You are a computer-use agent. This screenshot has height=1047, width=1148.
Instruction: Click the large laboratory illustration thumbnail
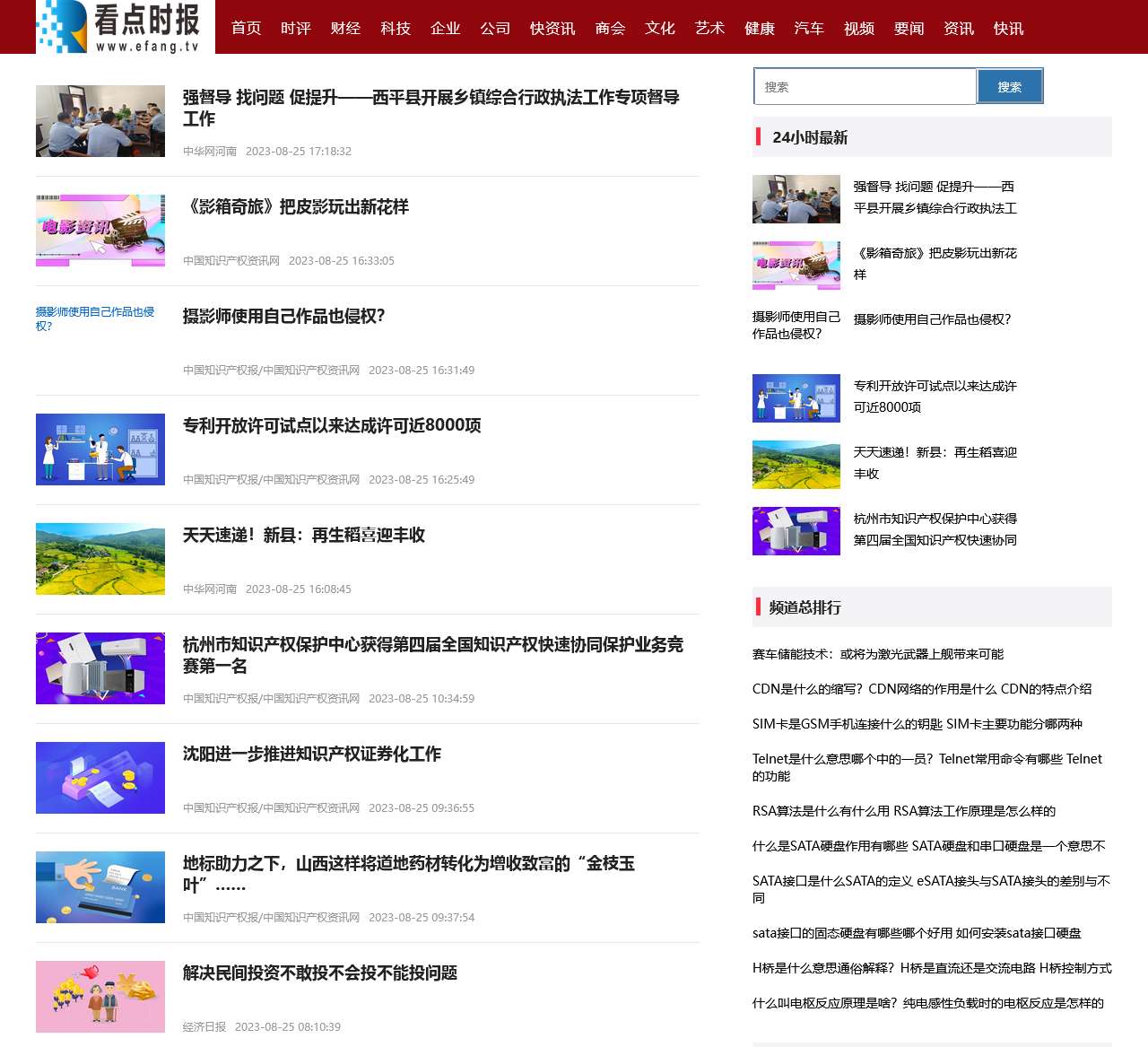(100, 449)
